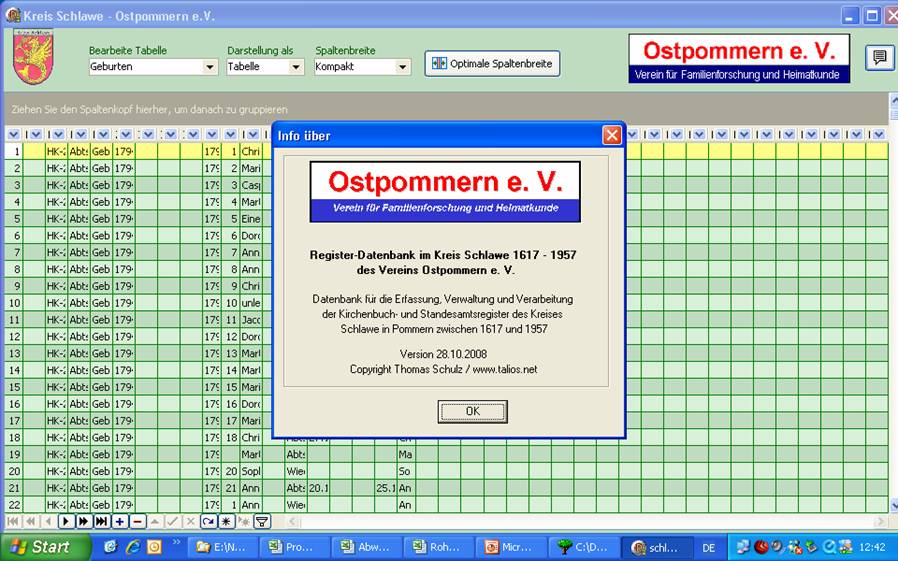The width and height of the screenshot is (898, 561).
Task: Jump forward one page with double-right arrow
Action: click(84, 522)
